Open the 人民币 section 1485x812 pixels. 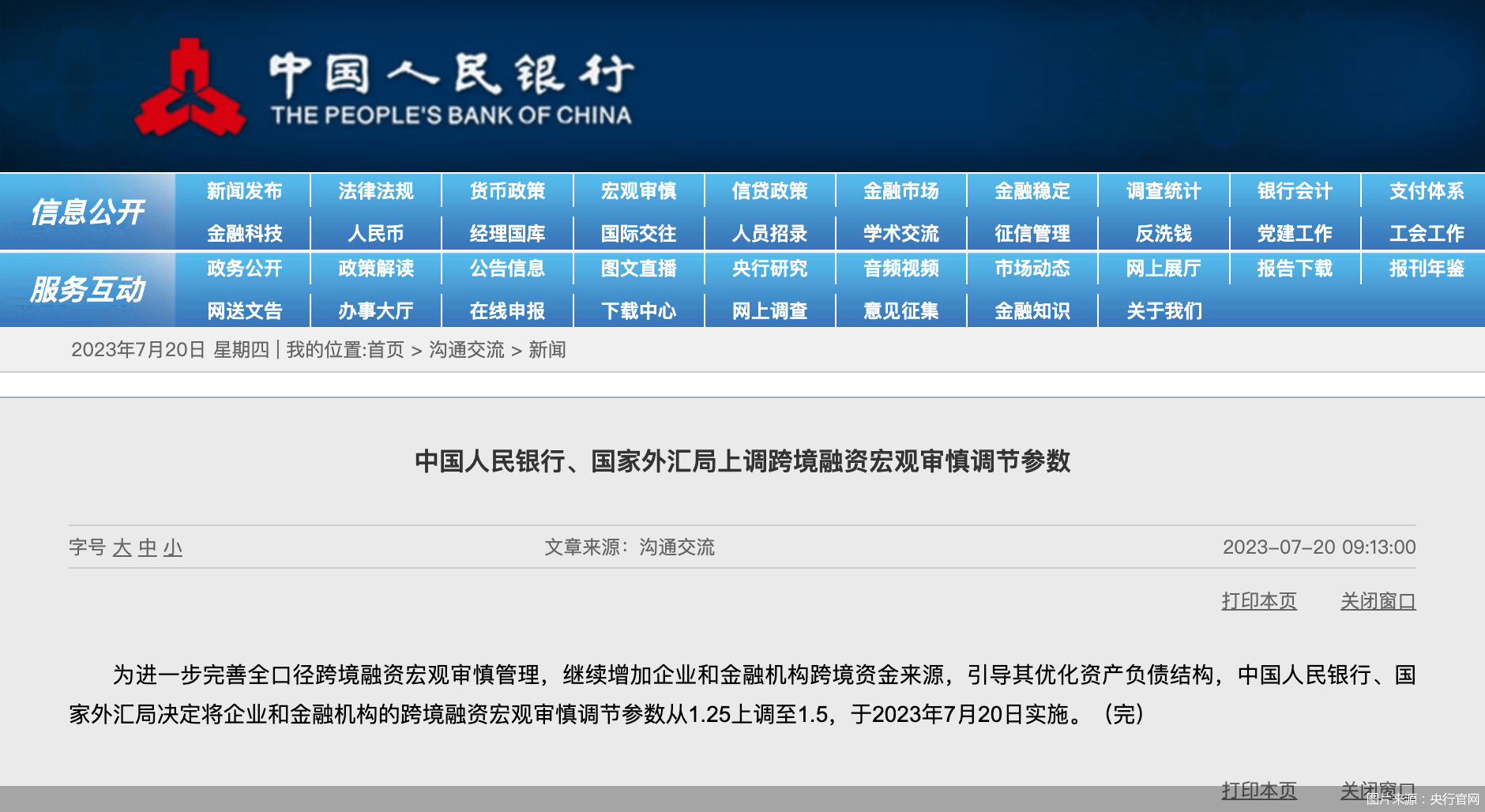click(x=376, y=232)
